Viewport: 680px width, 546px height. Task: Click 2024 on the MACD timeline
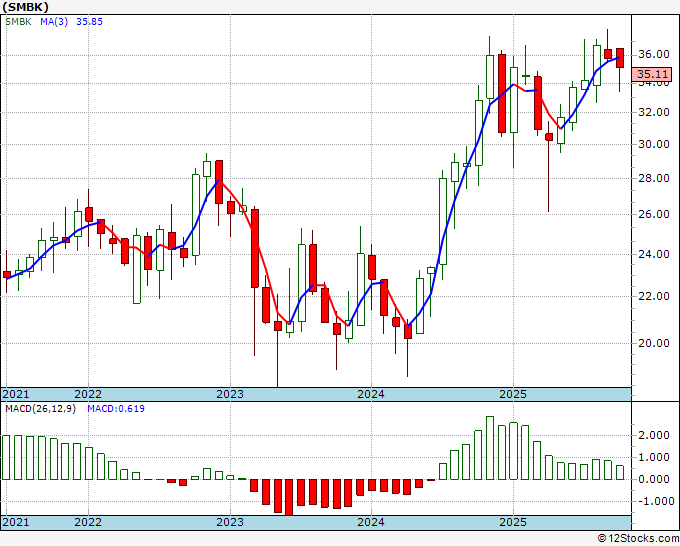[371, 522]
